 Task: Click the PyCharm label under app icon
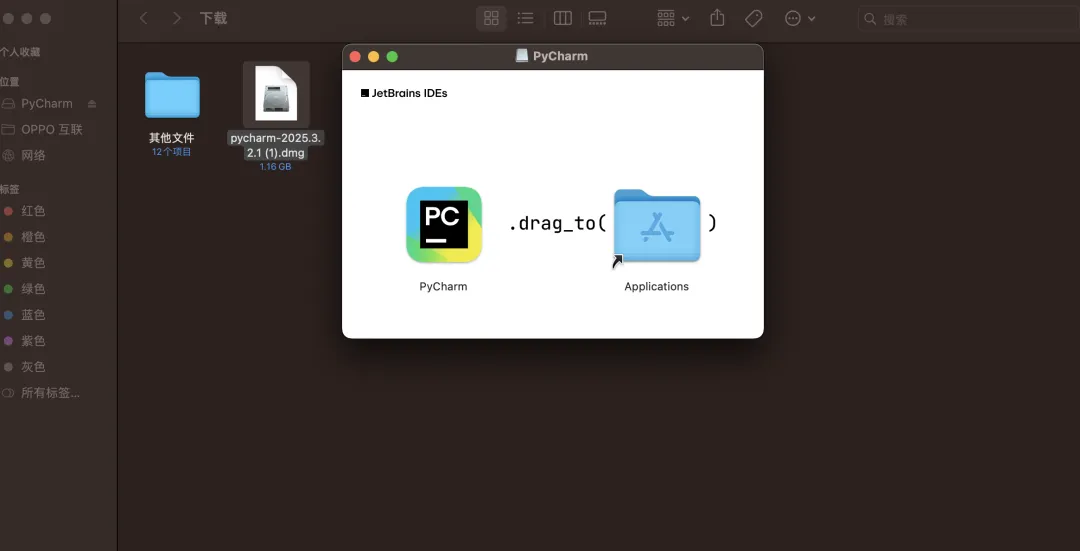click(444, 287)
